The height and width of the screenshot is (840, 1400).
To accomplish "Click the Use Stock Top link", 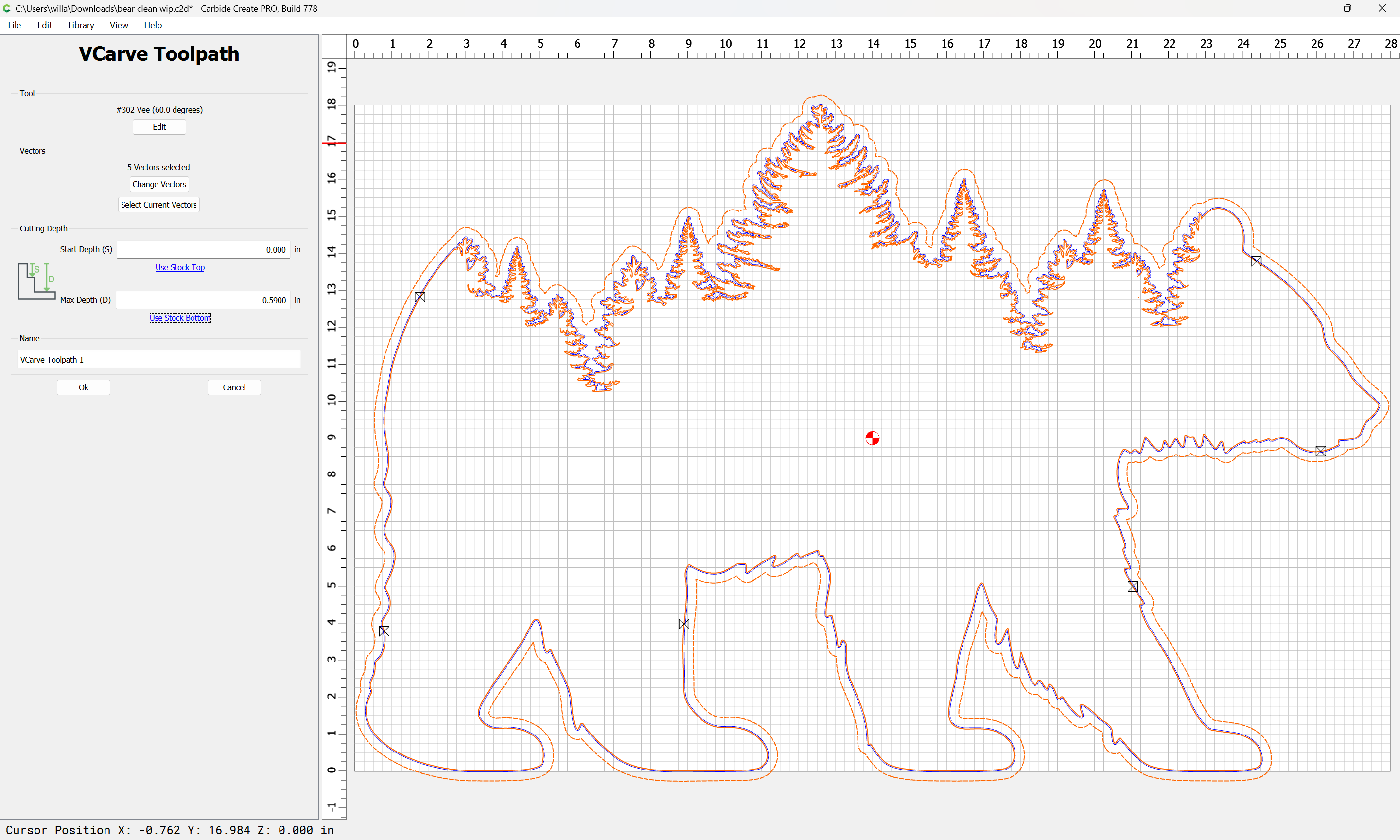I will coord(180,267).
